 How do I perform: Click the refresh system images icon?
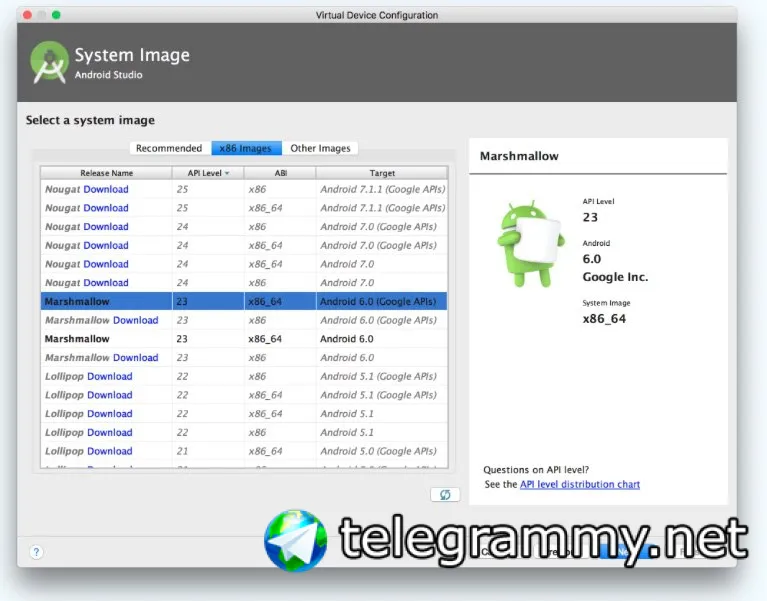point(445,494)
